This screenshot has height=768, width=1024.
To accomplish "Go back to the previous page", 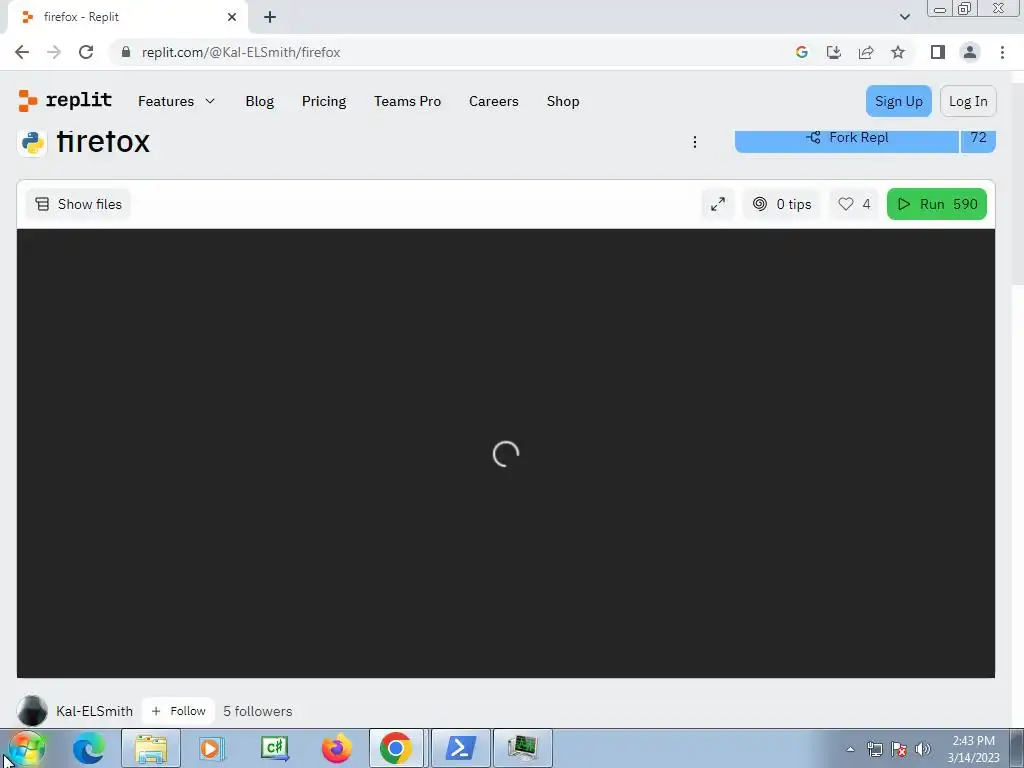I will pyautogui.click(x=22, y=52).
